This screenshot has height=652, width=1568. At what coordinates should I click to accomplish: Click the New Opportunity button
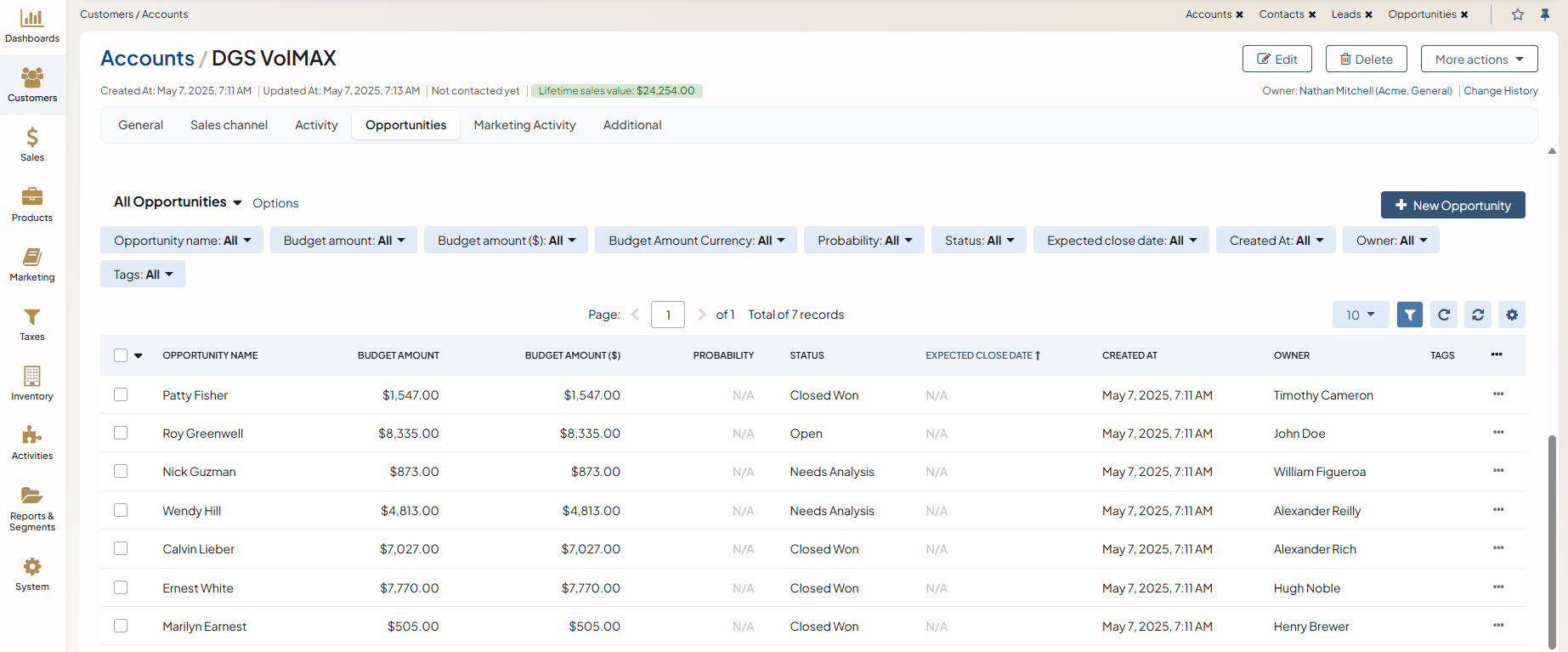1452,206
